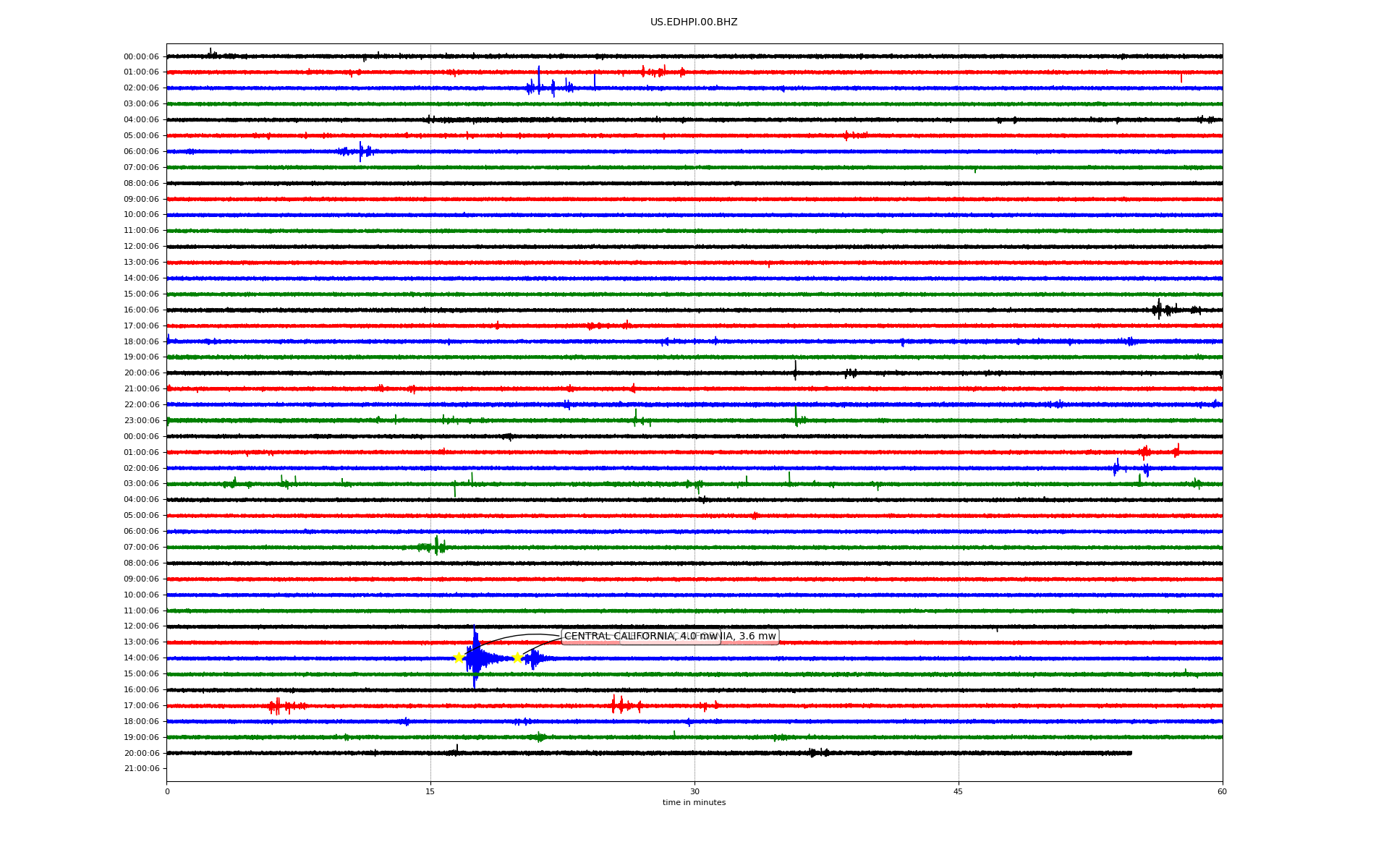This screenshot has width=1389, height=868.
Task: Click the "time in minutes" axis label
Action: tap(694, 803)
